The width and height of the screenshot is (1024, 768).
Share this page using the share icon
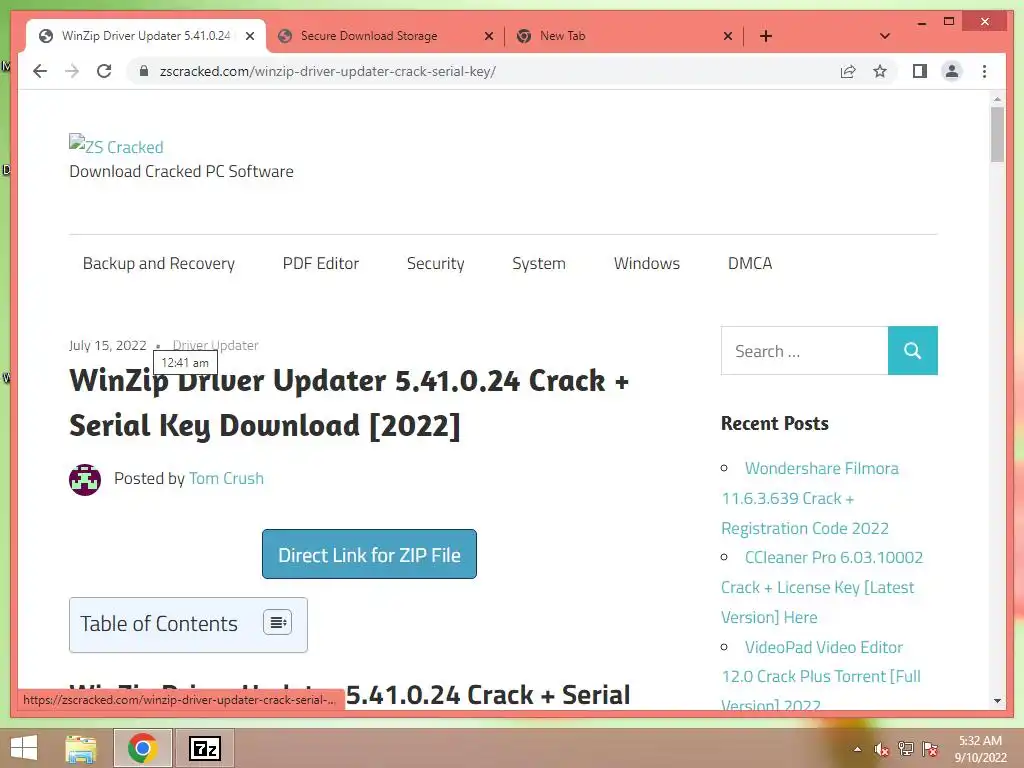click(848, 71)
